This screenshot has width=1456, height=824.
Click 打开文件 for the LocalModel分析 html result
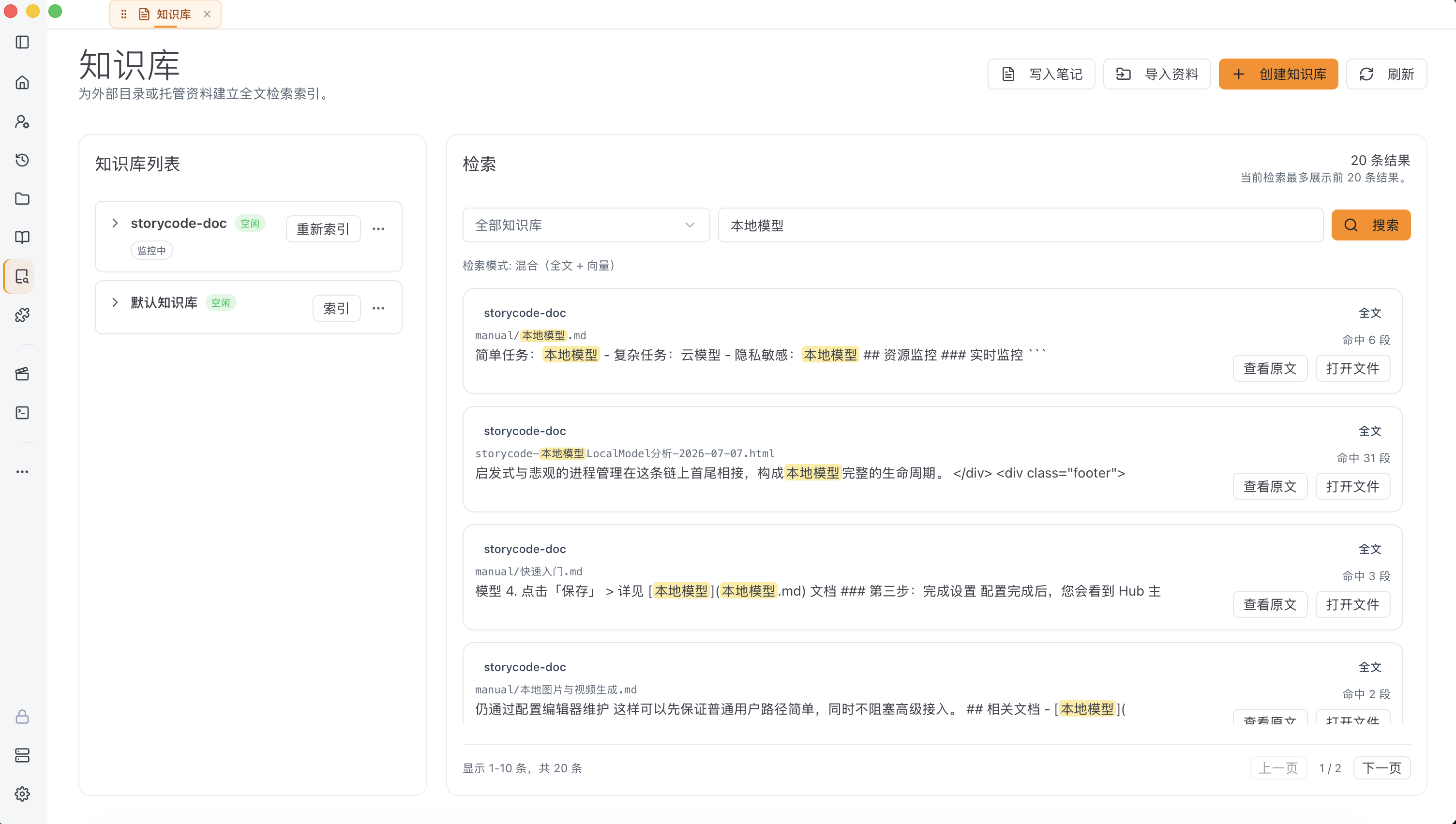coord(1352,486)
